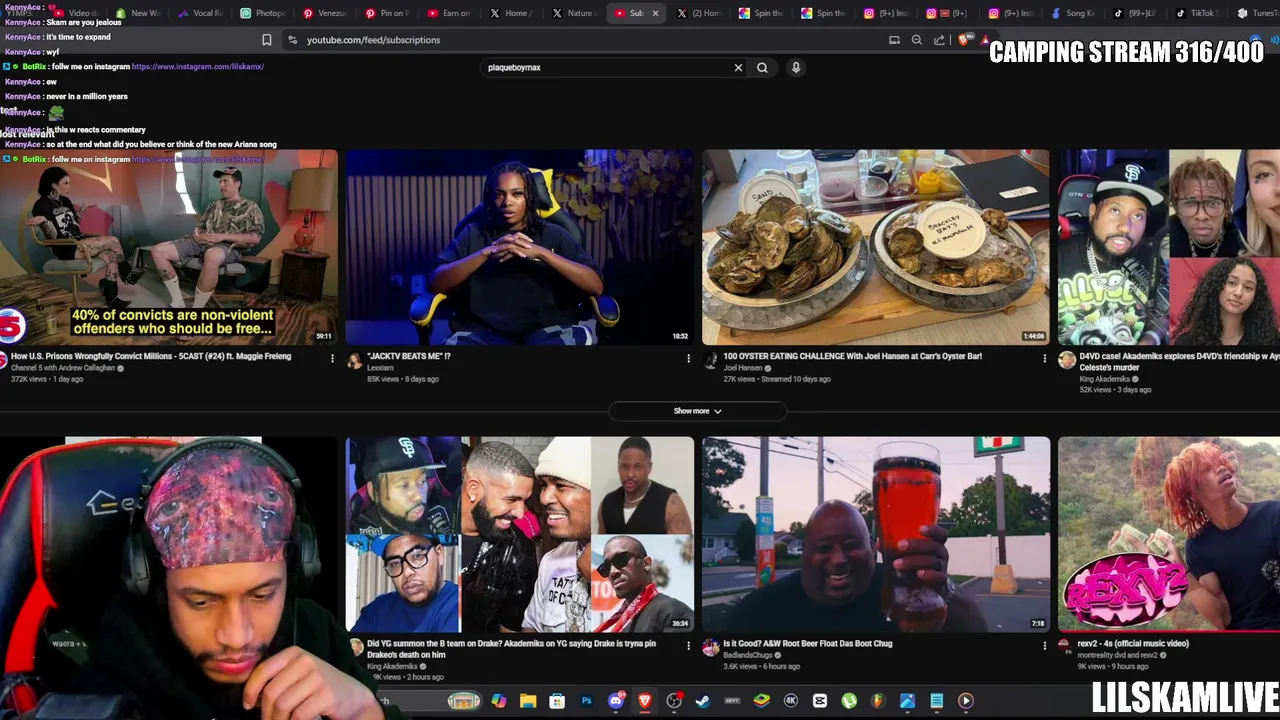This screenshot has width=1280, height=720.
Task: Open the Is it Good? A&W Root Beer Float title
Action: click(807, 644)
